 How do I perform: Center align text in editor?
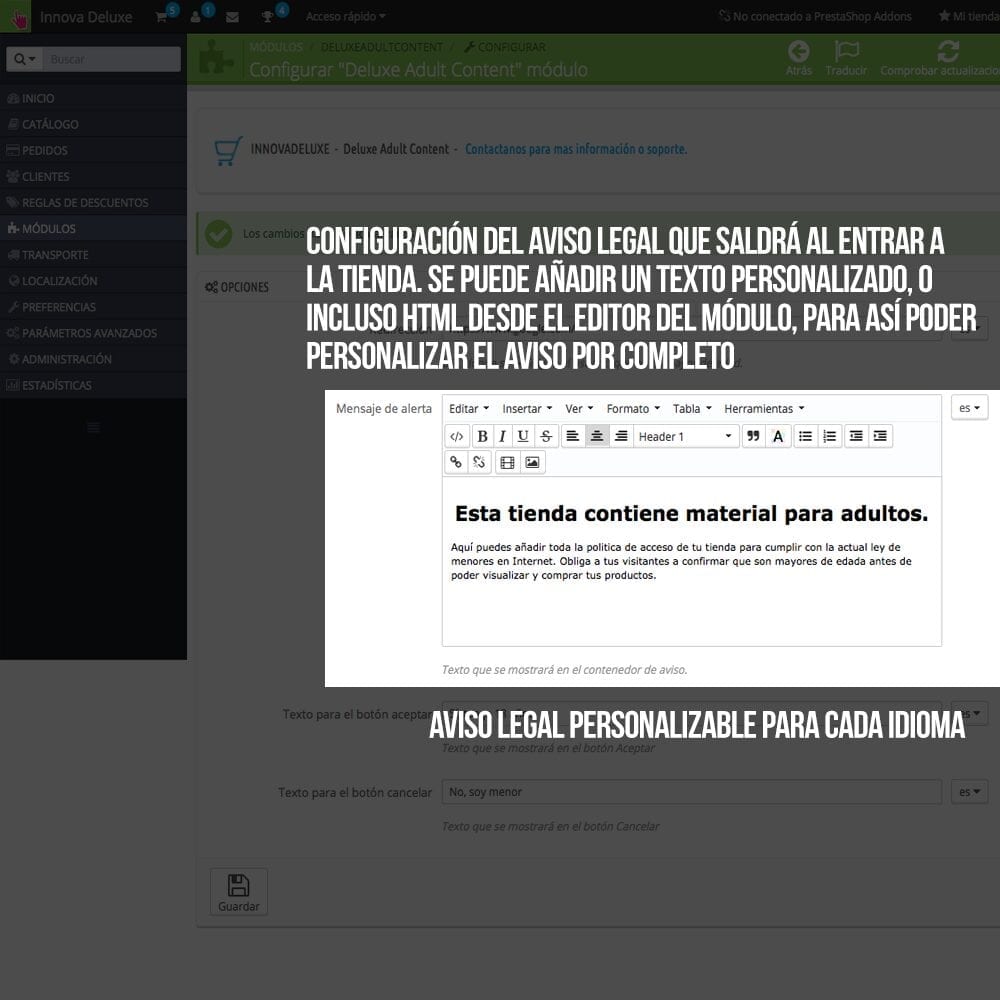point(597,436)
